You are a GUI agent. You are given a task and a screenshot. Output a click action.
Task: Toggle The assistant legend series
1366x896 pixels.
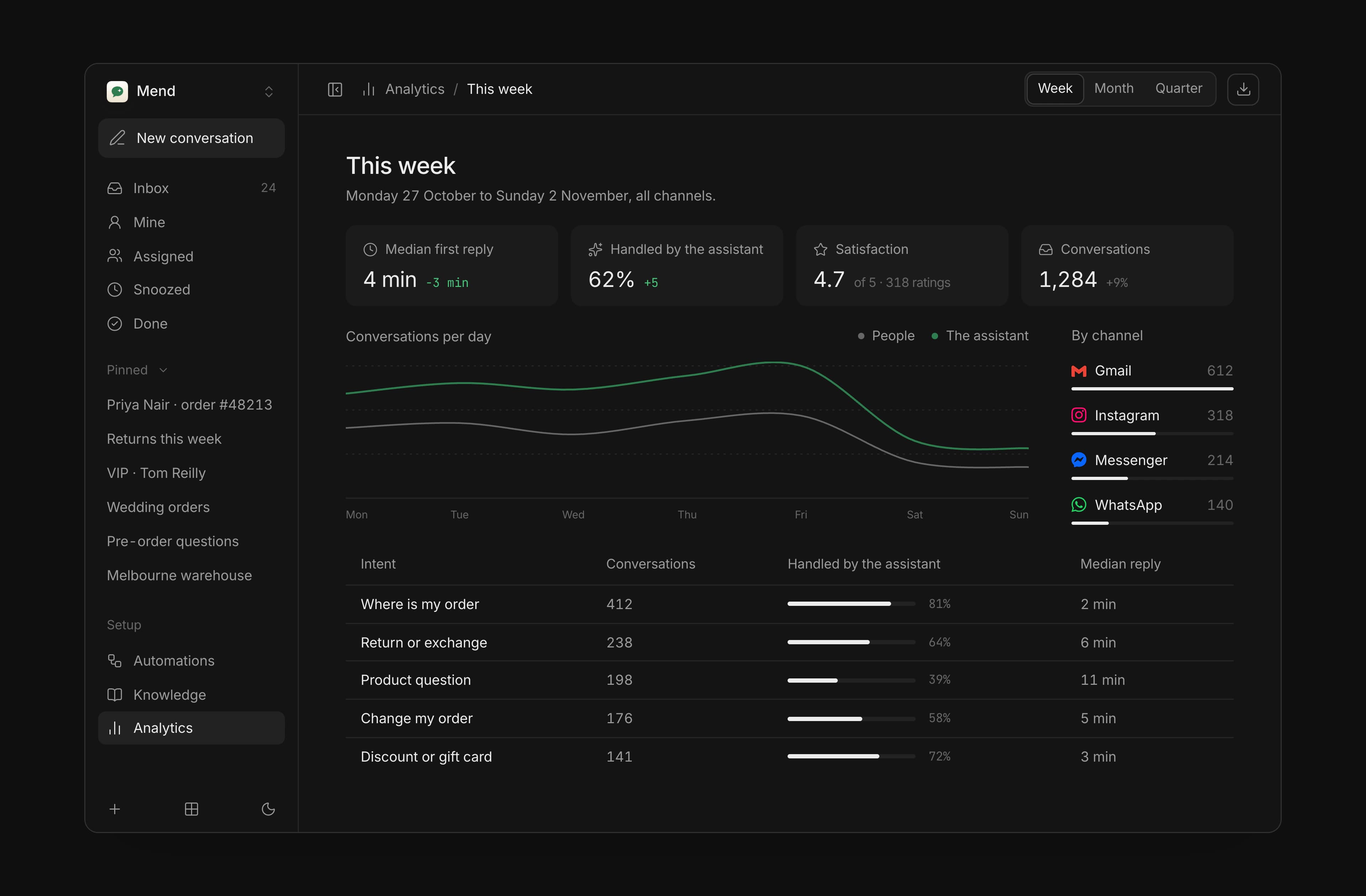point(980,336)
